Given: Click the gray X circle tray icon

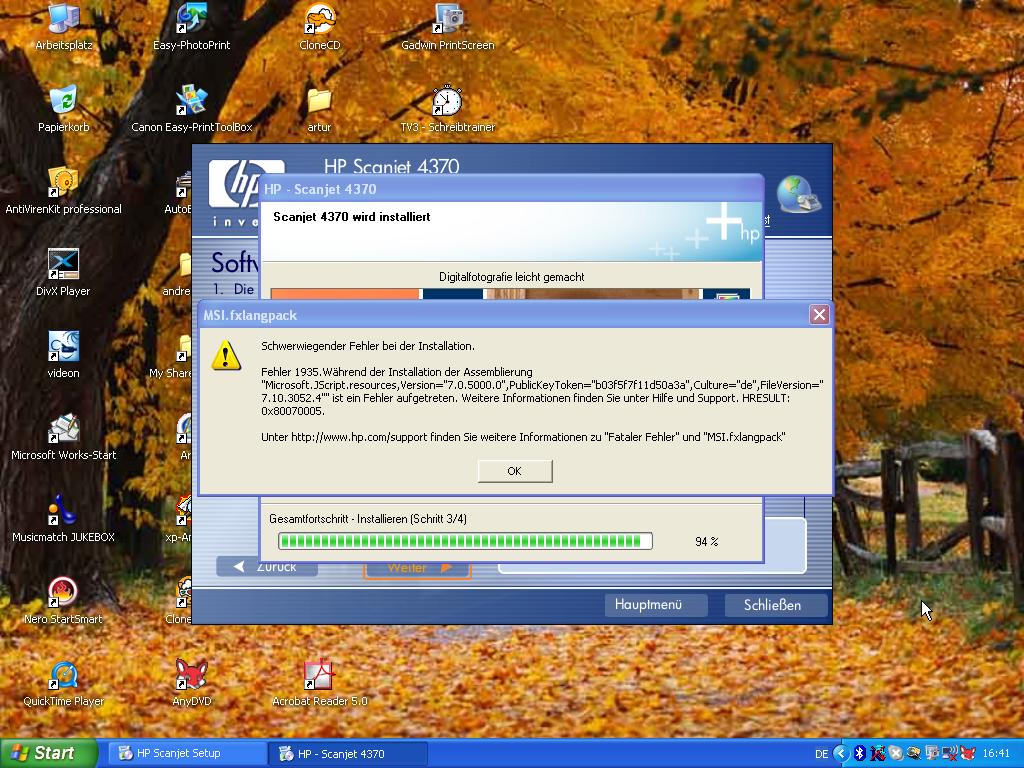Looking at the screenshot, I should (896, 754).
